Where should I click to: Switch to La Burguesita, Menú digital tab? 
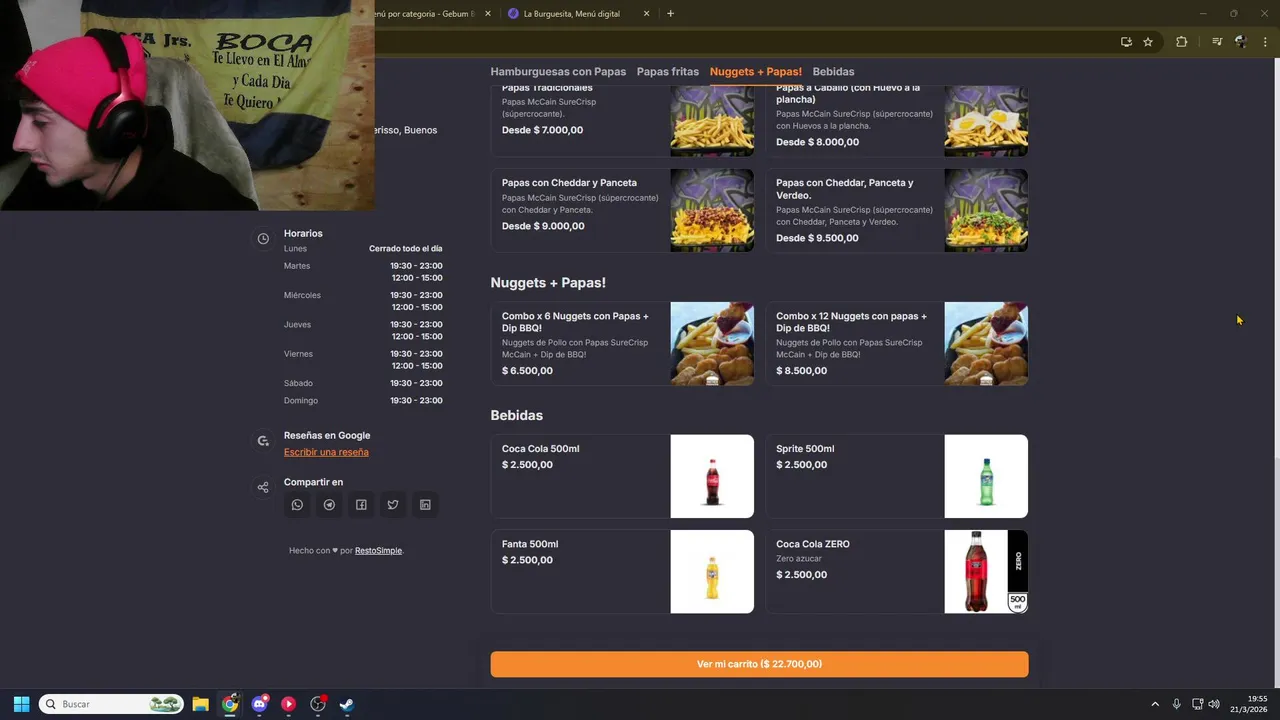click(579, 14)
